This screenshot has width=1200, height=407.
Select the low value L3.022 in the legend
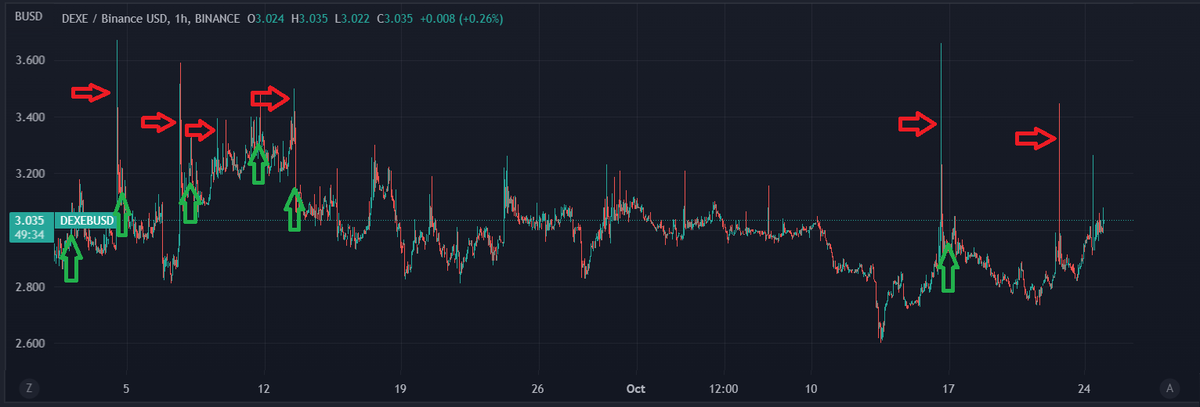click(x=351, y=19)
